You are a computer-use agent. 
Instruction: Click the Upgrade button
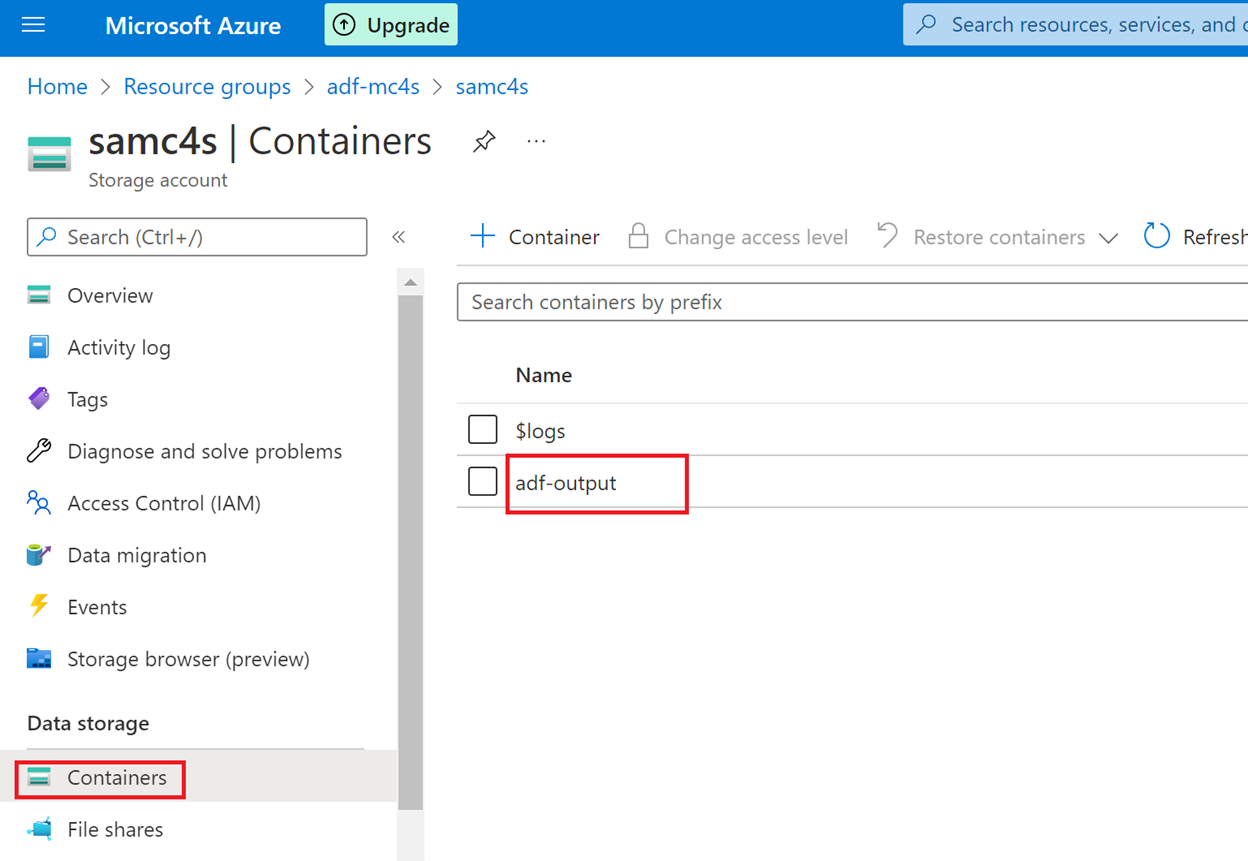coord(391,25)
